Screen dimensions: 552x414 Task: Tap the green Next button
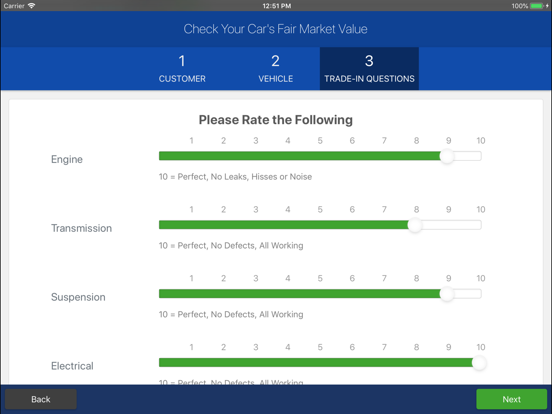(x=512, y=399)
